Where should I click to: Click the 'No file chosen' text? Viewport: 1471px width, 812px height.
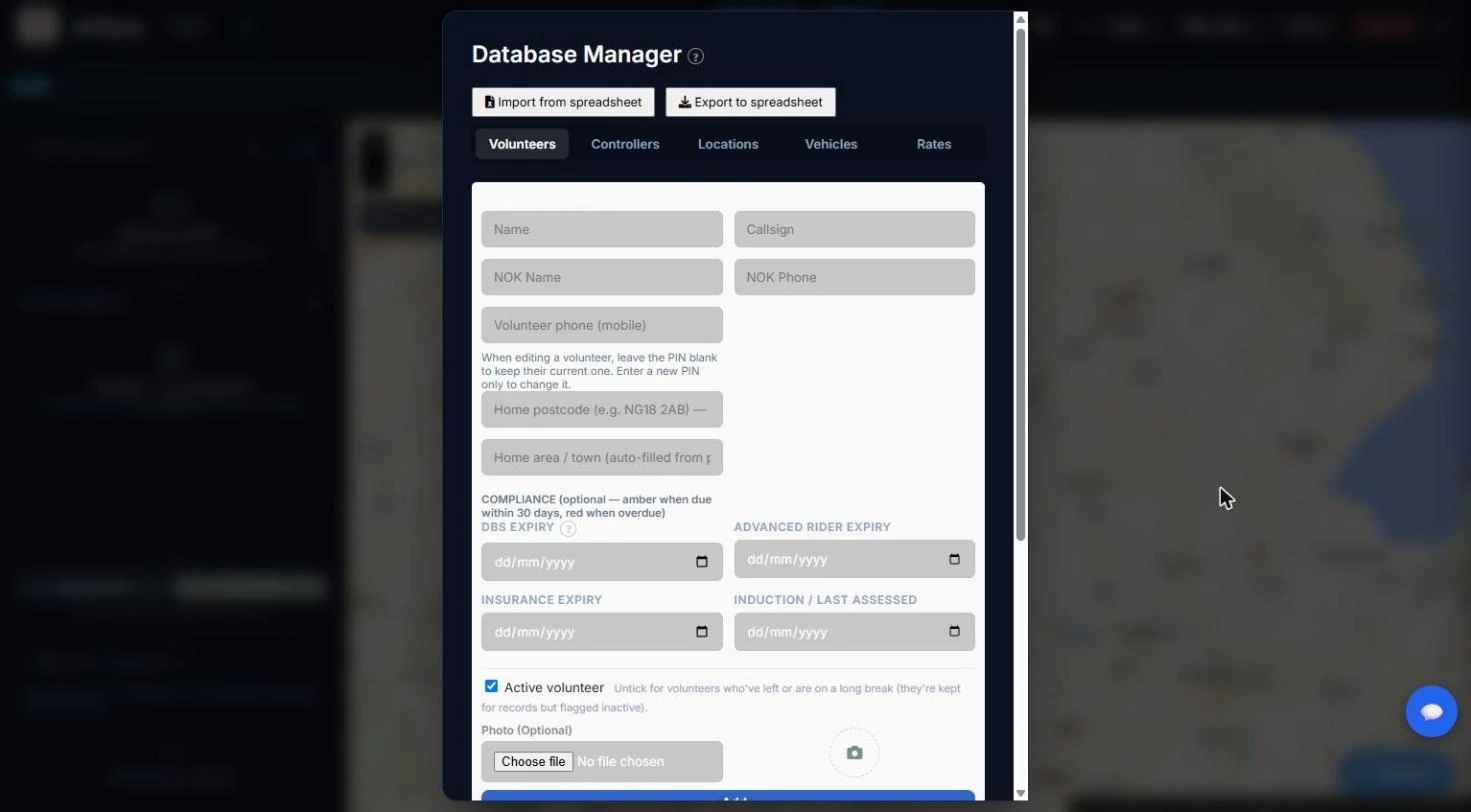(620, 762)
